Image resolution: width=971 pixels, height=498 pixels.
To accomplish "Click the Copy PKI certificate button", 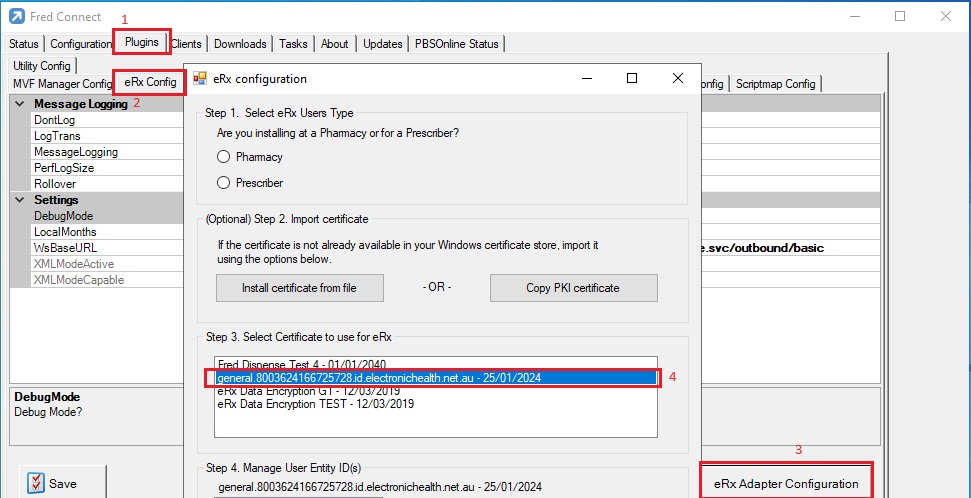I will 573,288.
